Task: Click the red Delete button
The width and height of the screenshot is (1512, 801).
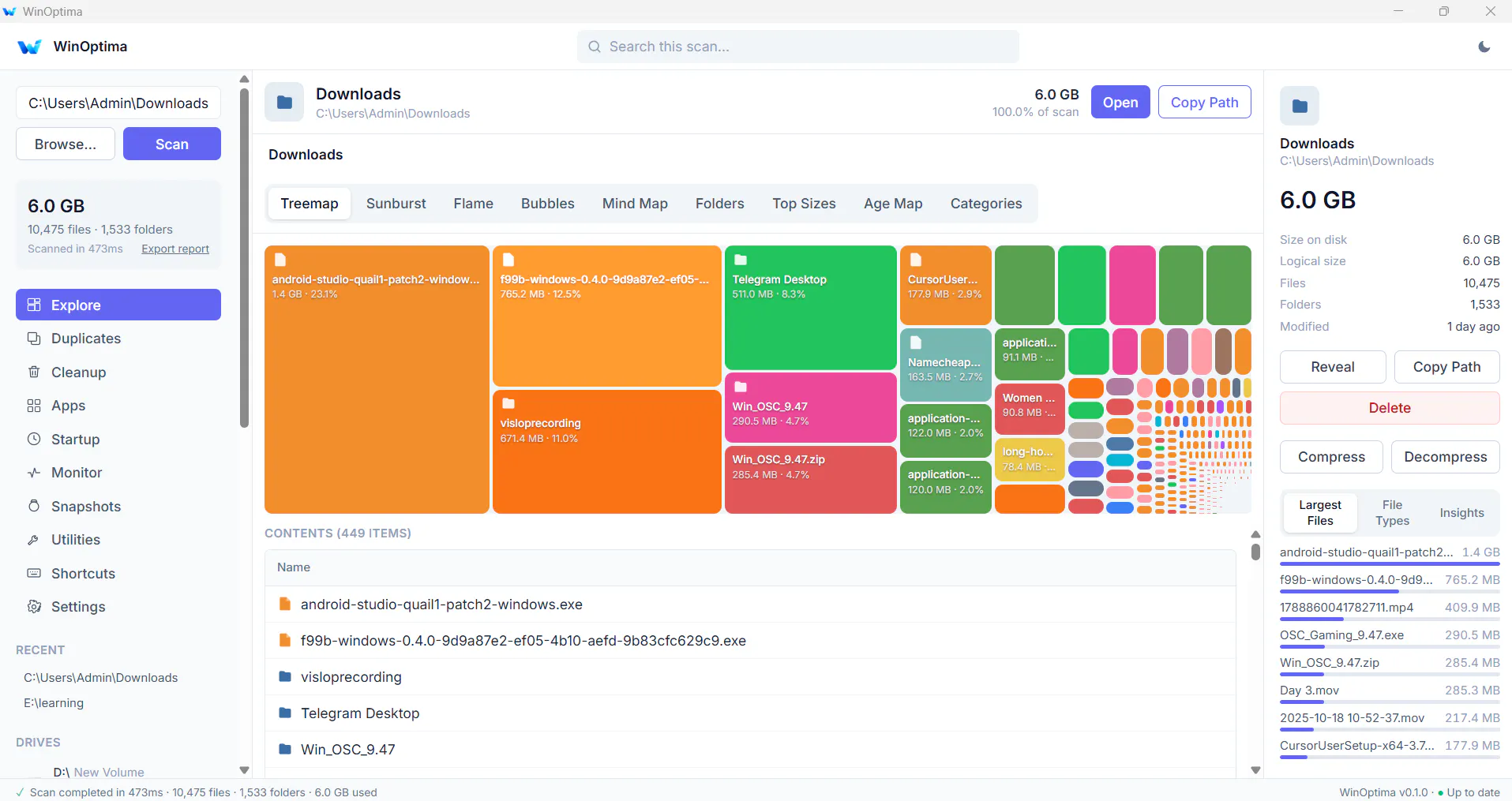Action: point(1390,408)
